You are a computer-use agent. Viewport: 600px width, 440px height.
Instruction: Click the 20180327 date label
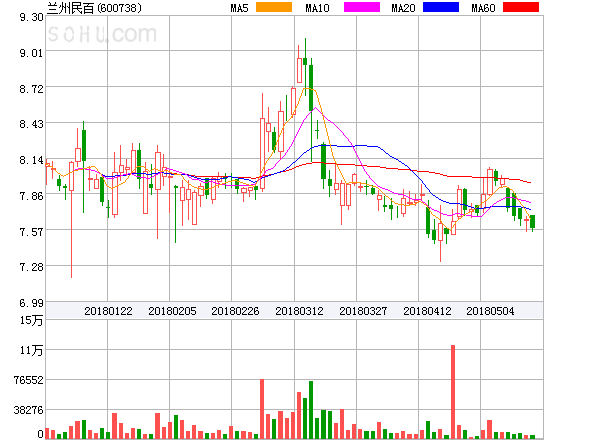[363, 311]
